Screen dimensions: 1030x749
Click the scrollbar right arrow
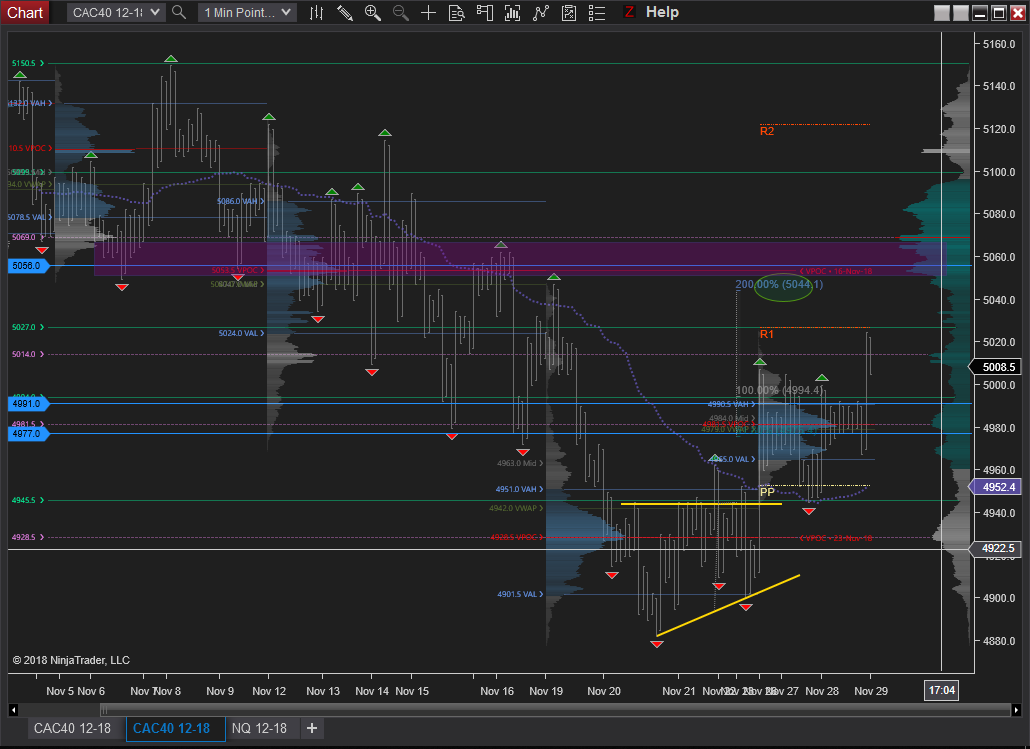pos(1016,710)
